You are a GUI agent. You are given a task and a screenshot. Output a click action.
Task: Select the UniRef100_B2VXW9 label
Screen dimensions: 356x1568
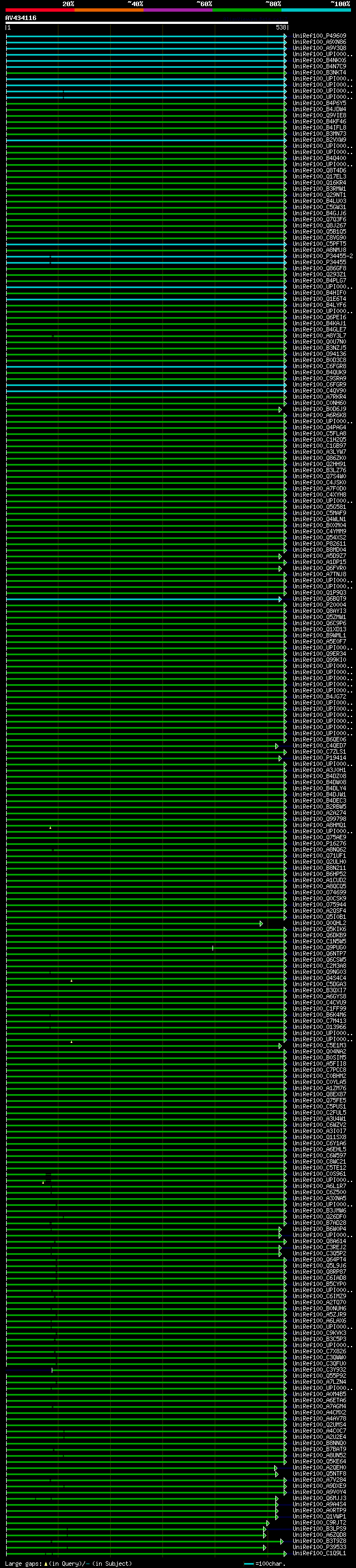(319, 140)
